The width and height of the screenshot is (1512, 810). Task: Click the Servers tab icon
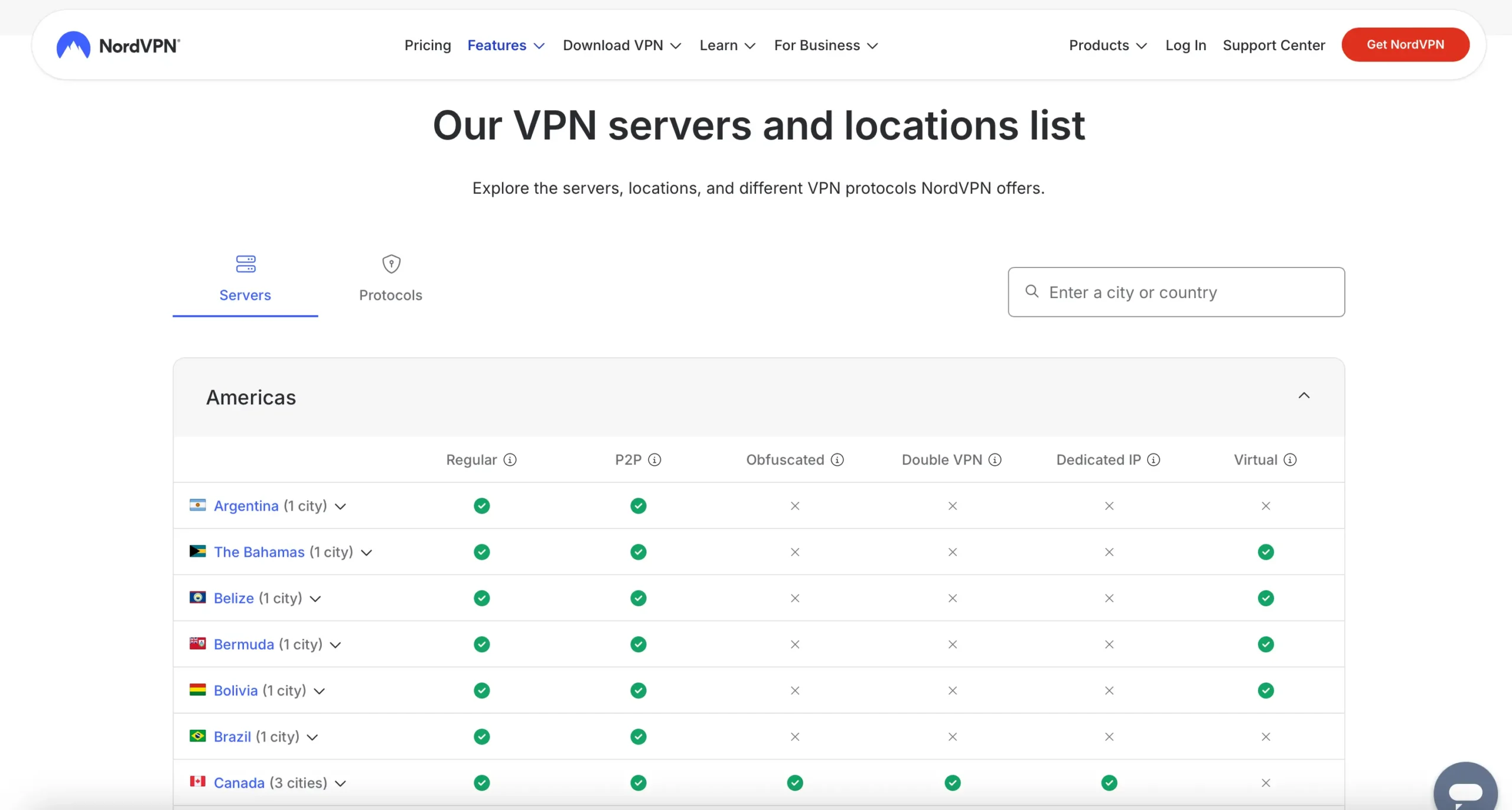[246, 264]
